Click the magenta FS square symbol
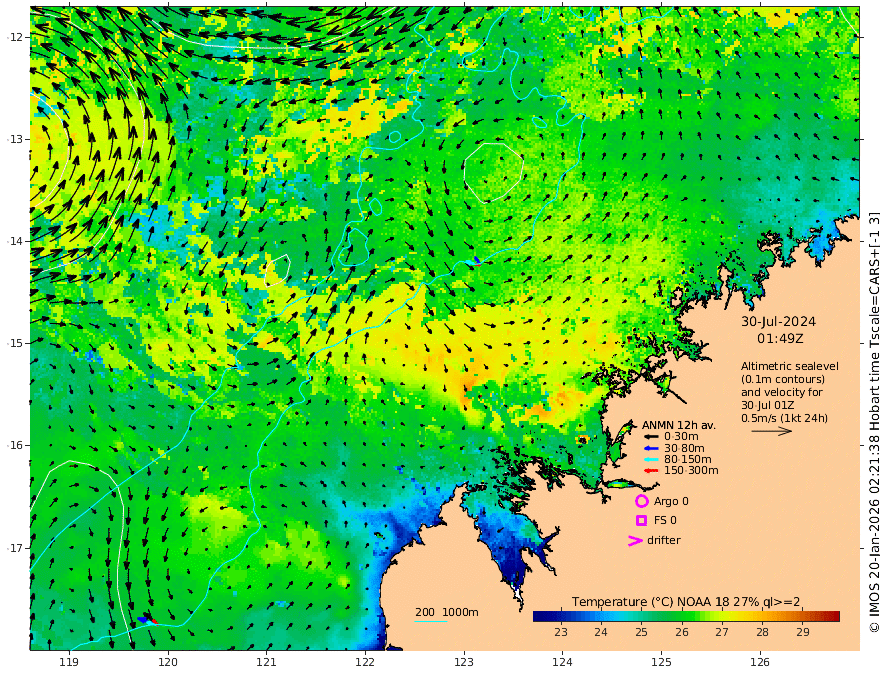Viewport: 880px width, 680px height. click(641, 521)
